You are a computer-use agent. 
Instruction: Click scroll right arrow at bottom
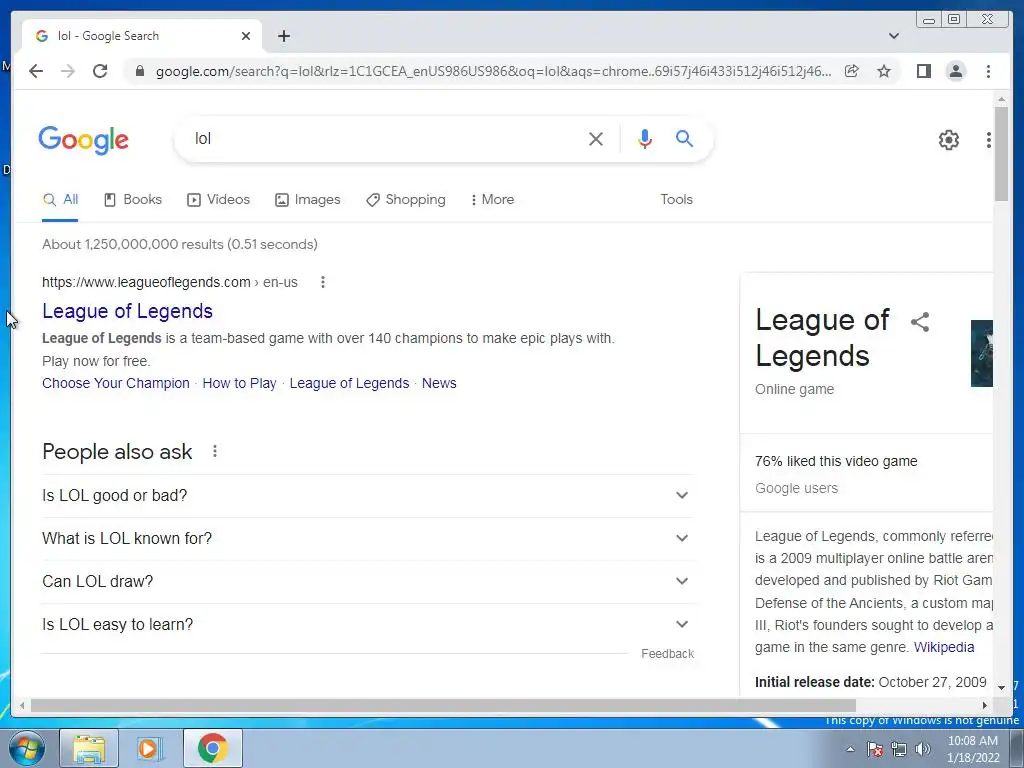coord(985,705)
